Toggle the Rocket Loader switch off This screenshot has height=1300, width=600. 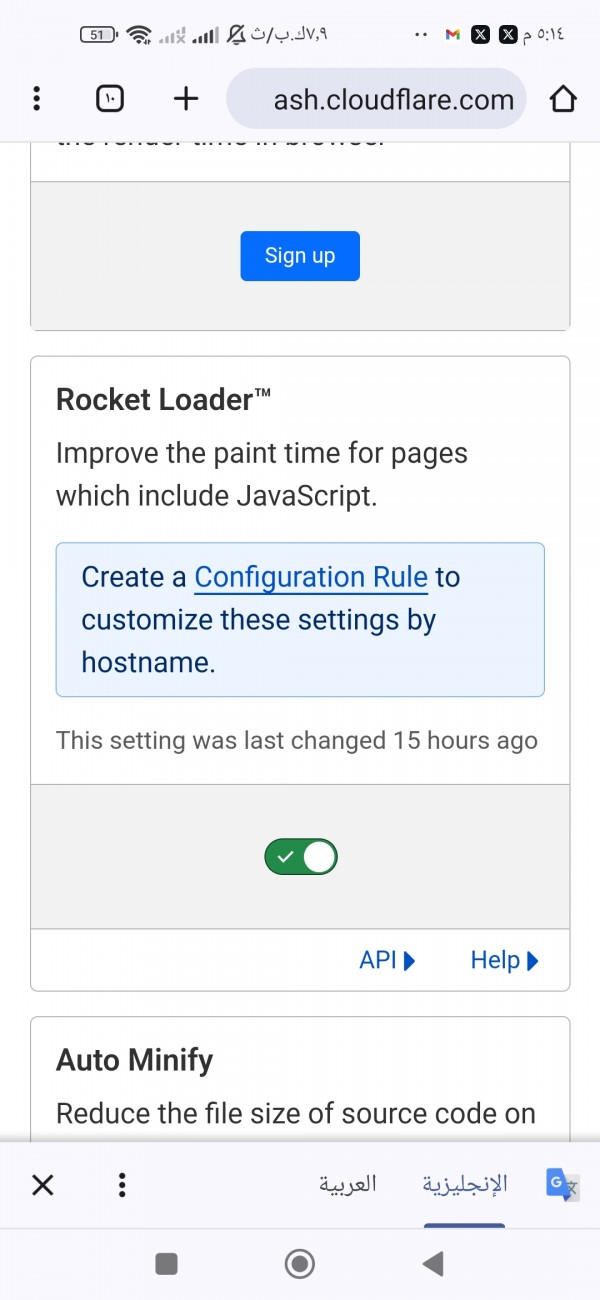point(301,857)
